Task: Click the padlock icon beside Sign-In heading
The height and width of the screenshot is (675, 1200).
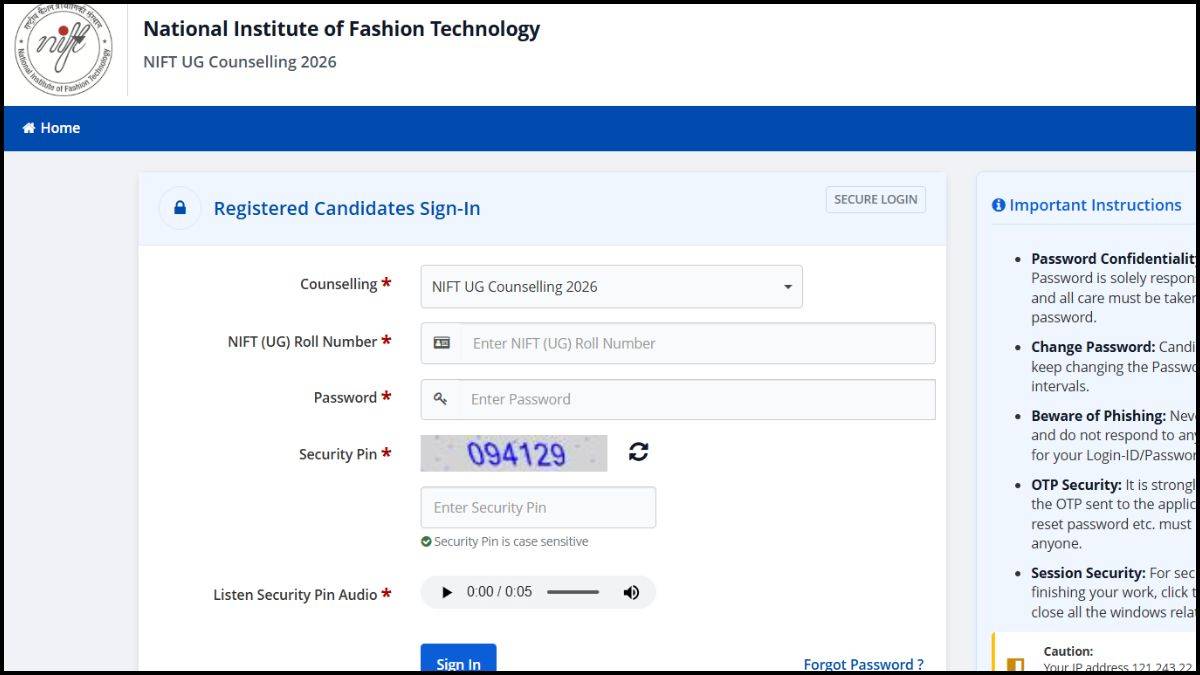Action: click(180, 208)
